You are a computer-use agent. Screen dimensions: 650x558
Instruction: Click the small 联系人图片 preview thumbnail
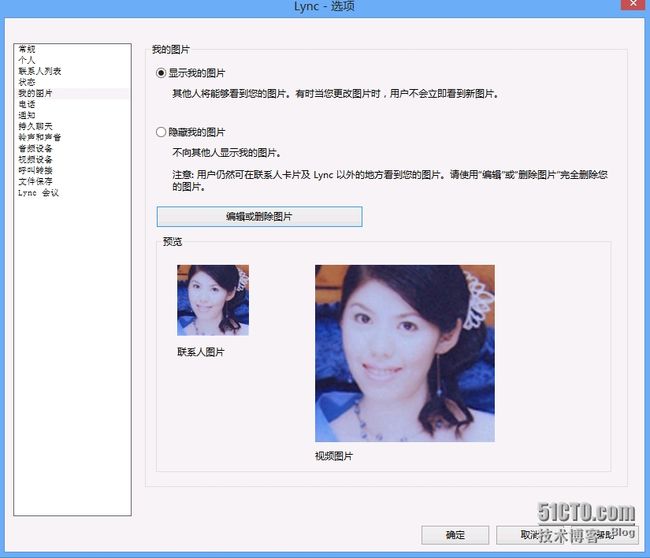pyautogui.click(x=213, y=300)
